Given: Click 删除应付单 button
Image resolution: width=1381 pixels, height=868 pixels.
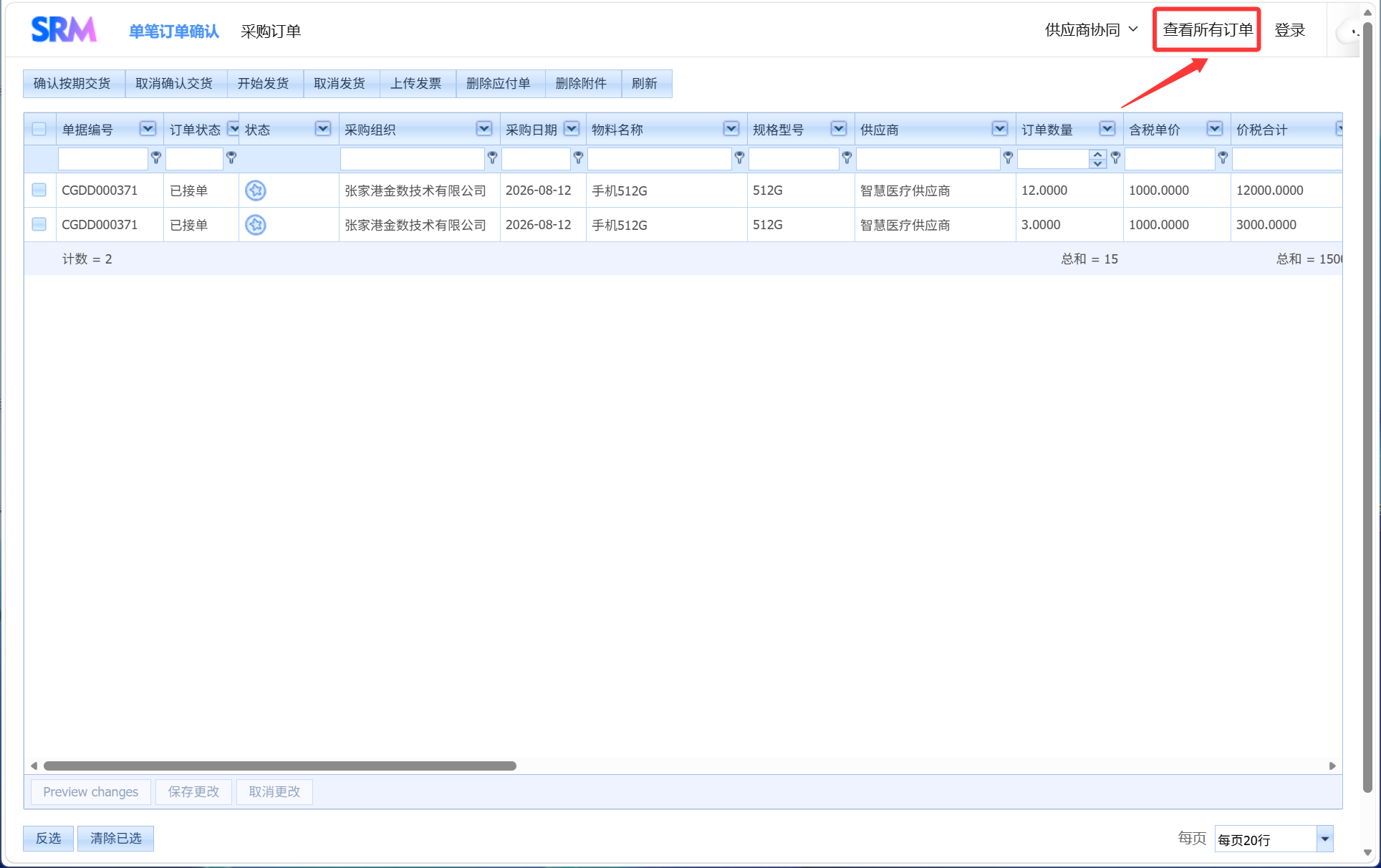Looking at the screenshot, I should [x=499, y=84].
